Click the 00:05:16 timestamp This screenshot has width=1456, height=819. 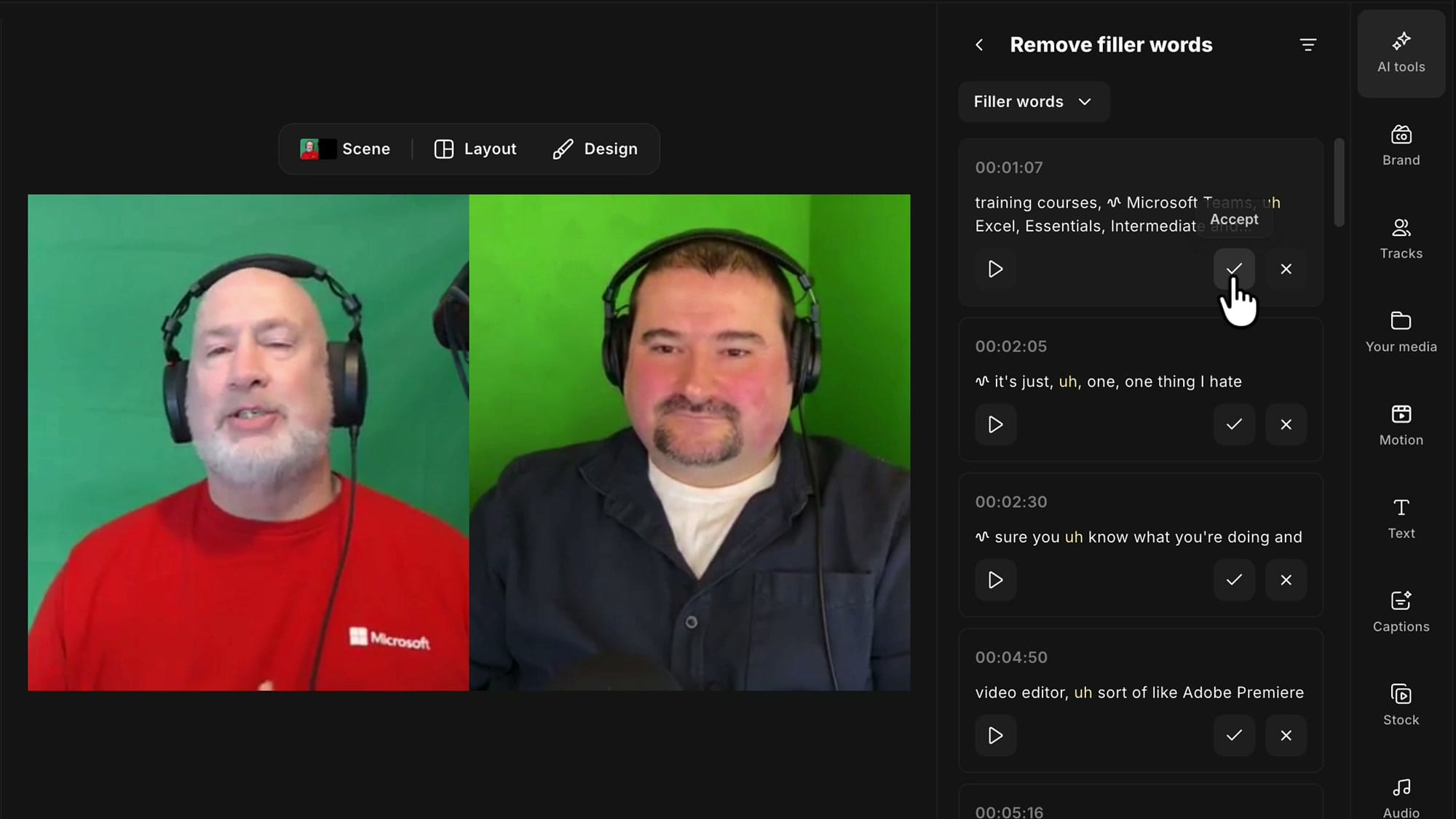[x=1009, y=812]
